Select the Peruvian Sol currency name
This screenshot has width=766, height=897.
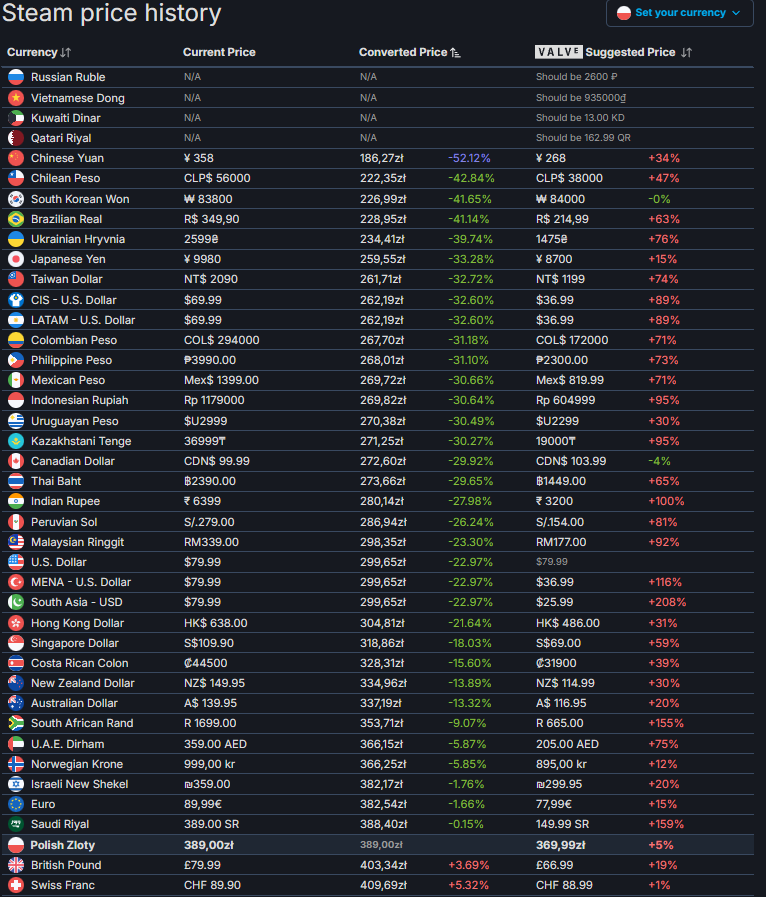(64, 522)
